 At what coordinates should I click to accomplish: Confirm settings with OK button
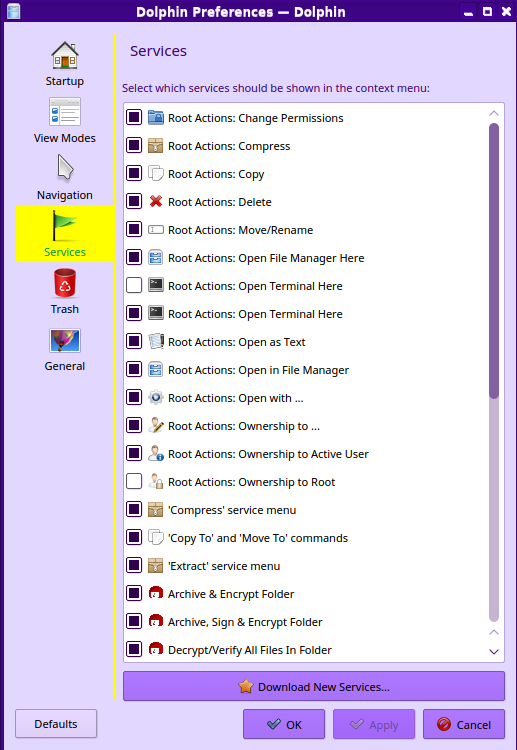point(284,724)
